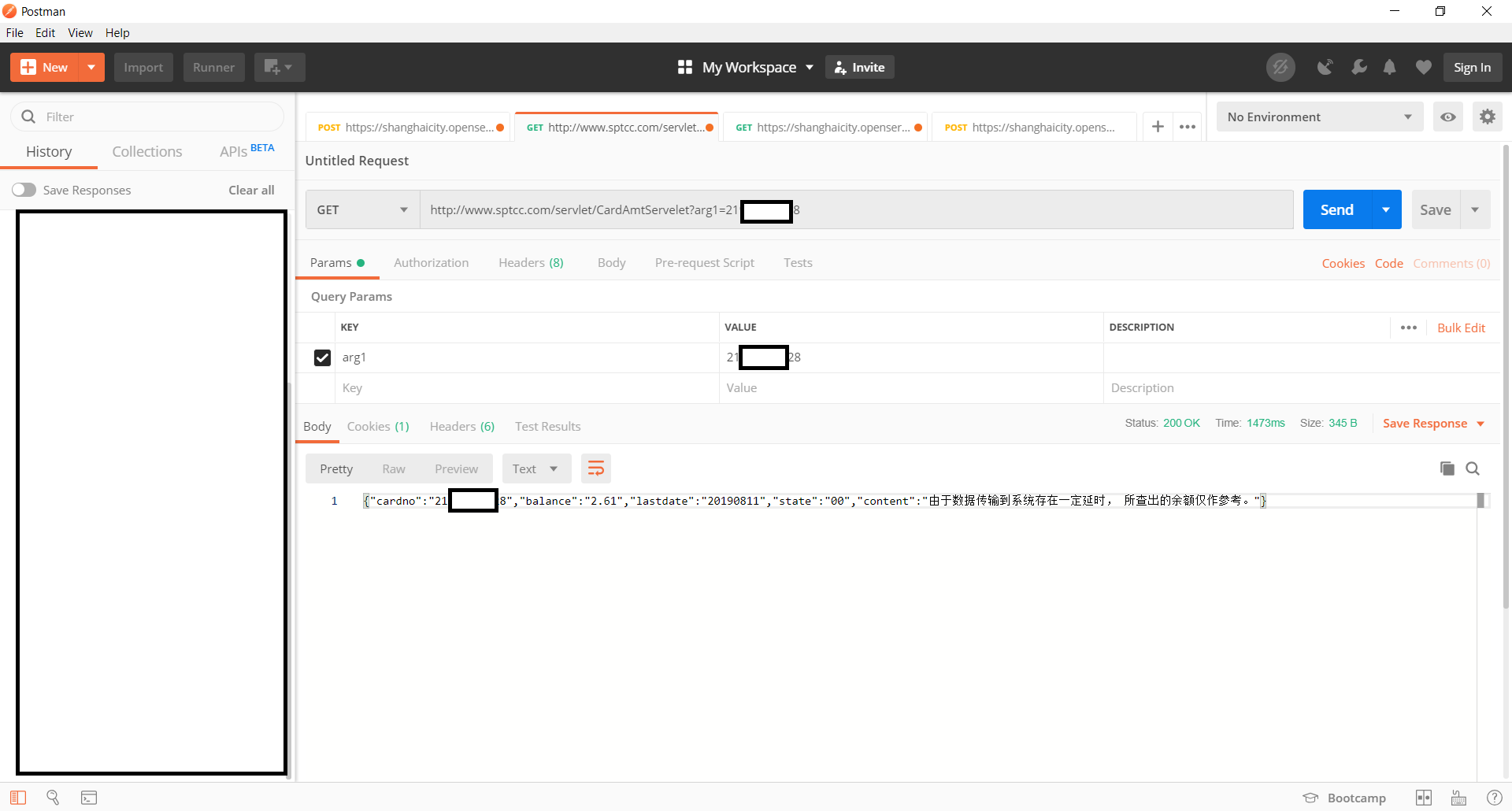Toggle response line wrap icon
Image resolution: width=1512 pixels, height=811 pixels.
pos(596,469)
